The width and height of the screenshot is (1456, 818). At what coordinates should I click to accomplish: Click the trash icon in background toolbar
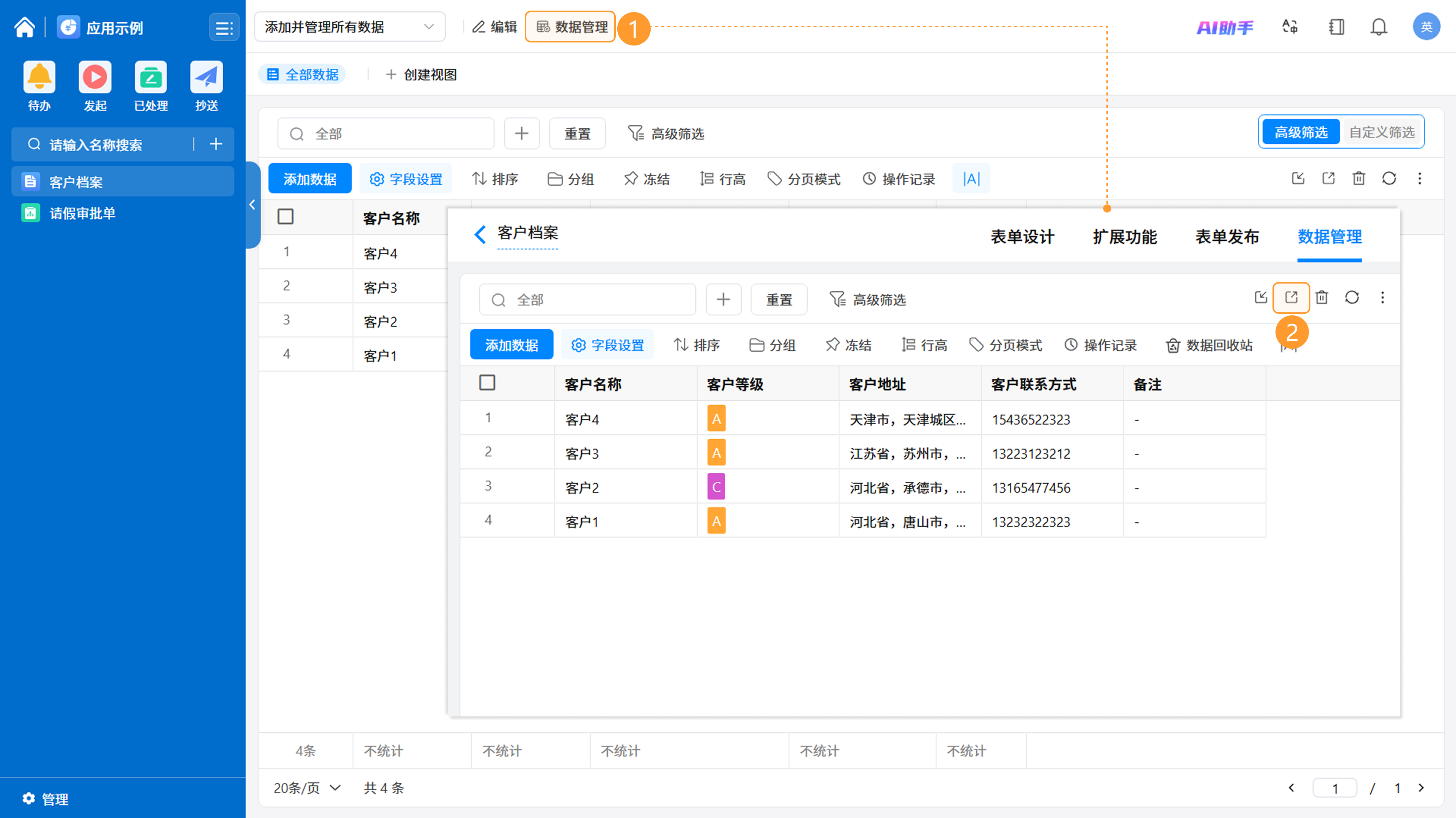click(1359, 179)
